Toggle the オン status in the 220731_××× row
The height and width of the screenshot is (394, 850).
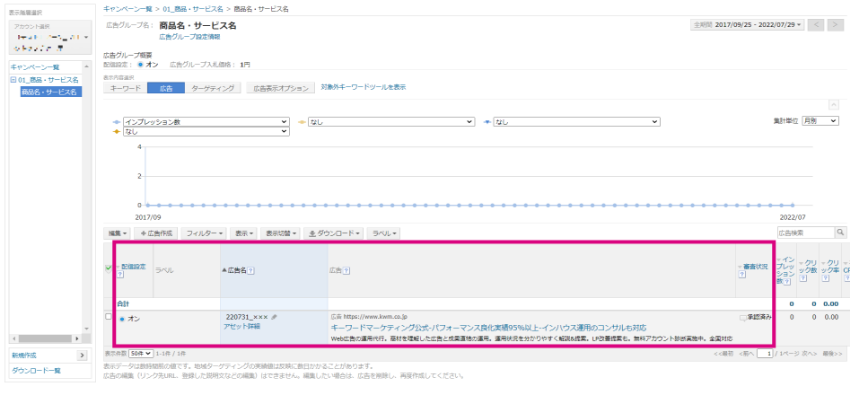123,319
